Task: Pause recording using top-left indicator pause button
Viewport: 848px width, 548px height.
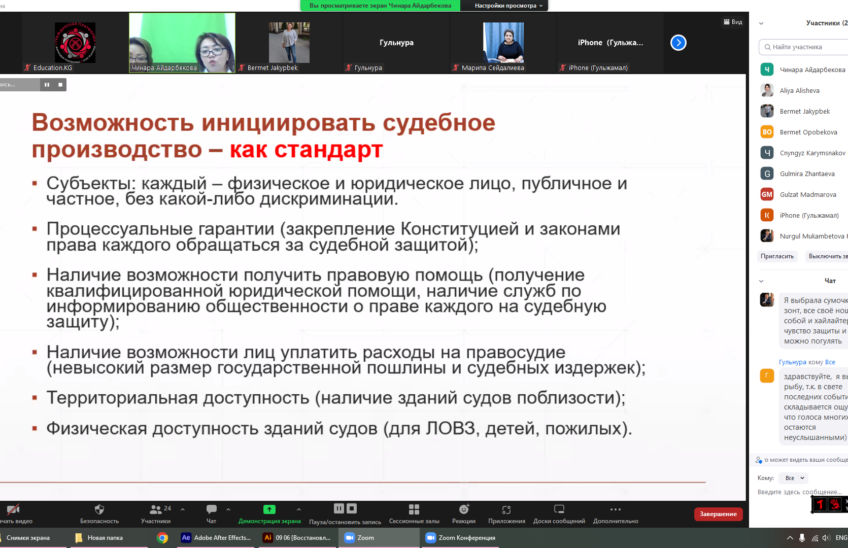Action: [x=46, y=85]
